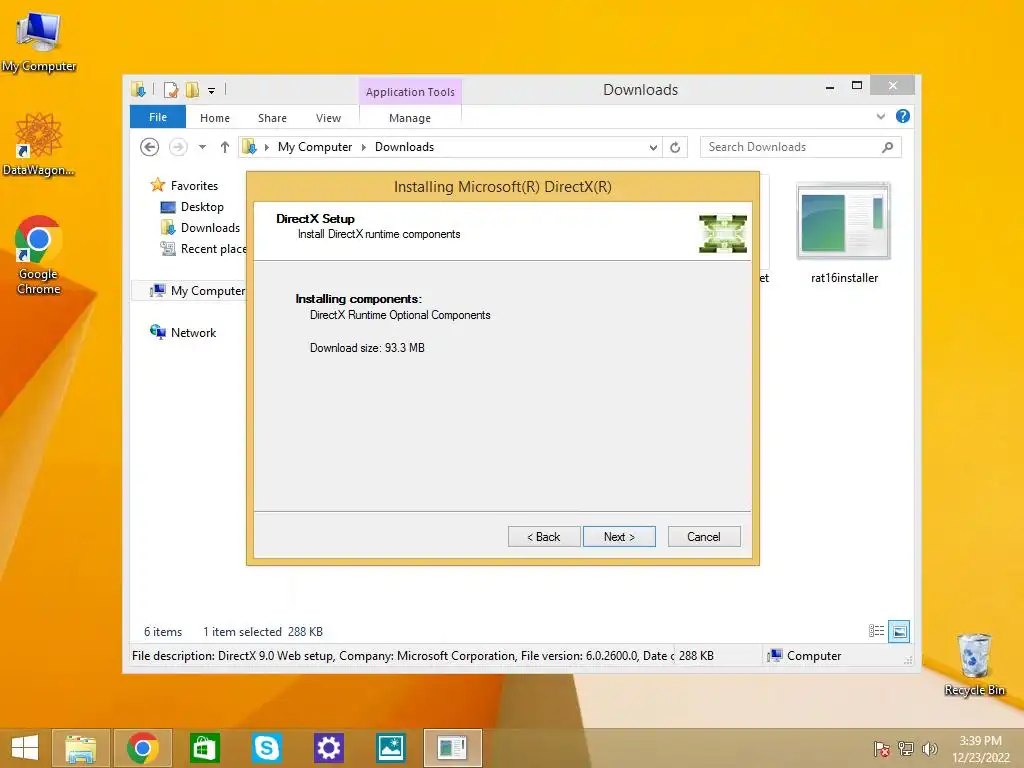Image resolution: width=1024 pixels, height=768 pixels.
Task: Switch to large icons view
Action: [x=899, y=631]
